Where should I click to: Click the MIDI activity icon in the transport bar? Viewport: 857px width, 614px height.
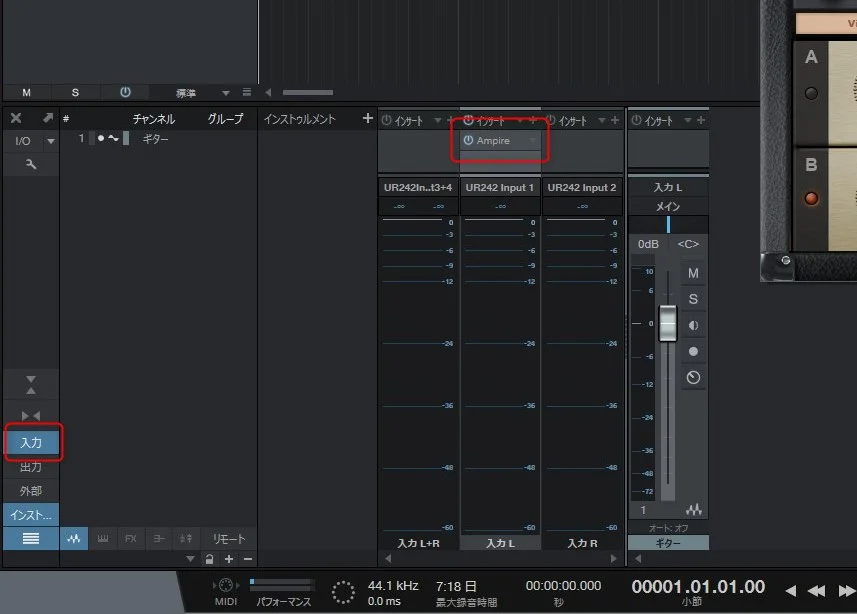coord(225,586)
